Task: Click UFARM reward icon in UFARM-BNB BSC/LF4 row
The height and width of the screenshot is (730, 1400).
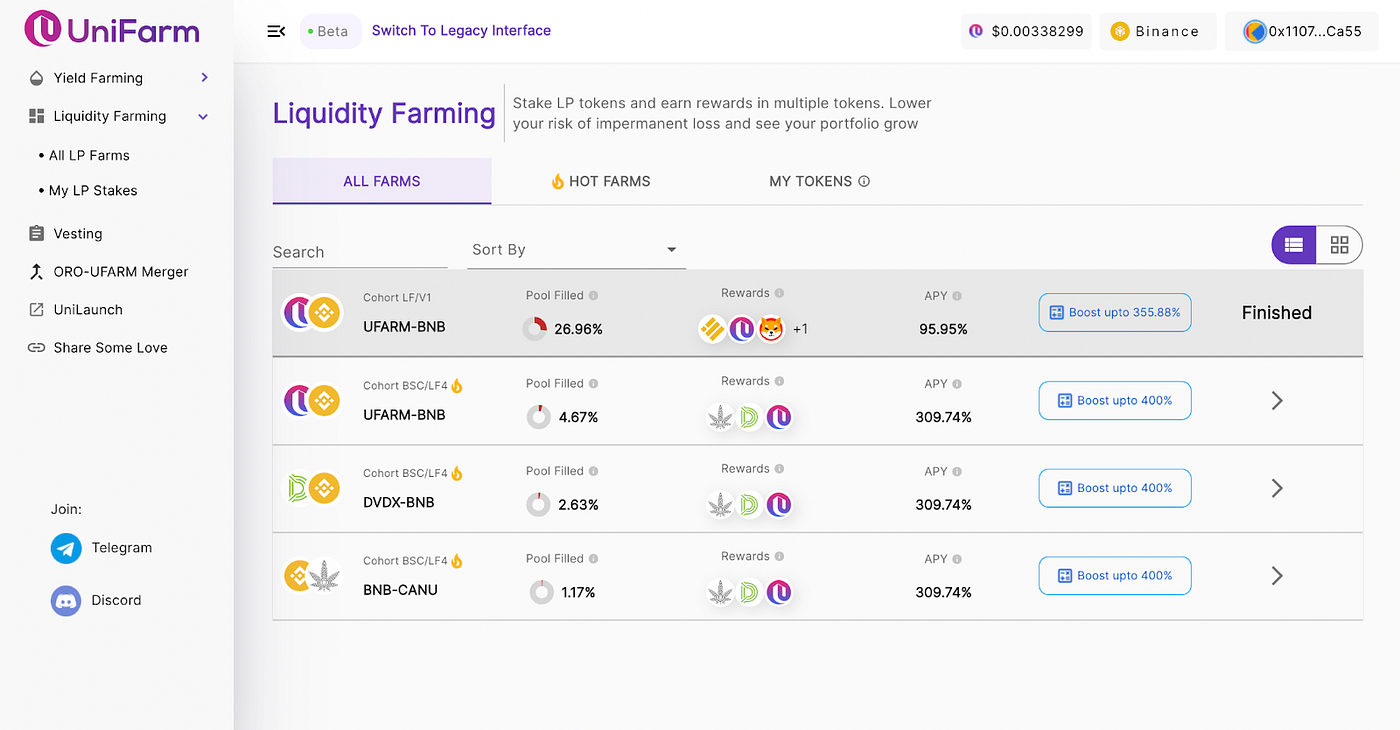Action: tap(779, 417)
